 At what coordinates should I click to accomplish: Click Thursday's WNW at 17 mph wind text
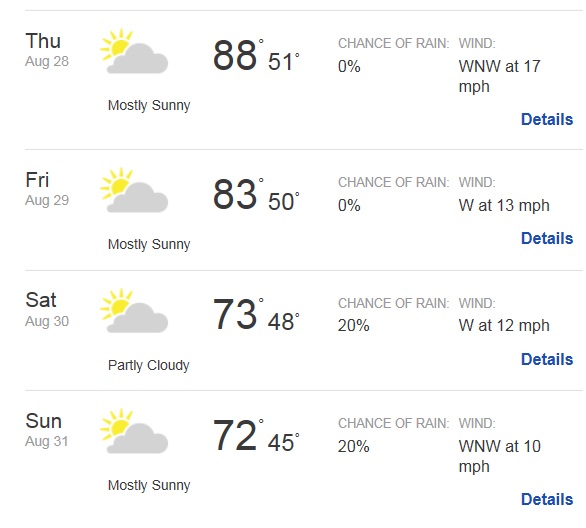[x=500, y=77]
